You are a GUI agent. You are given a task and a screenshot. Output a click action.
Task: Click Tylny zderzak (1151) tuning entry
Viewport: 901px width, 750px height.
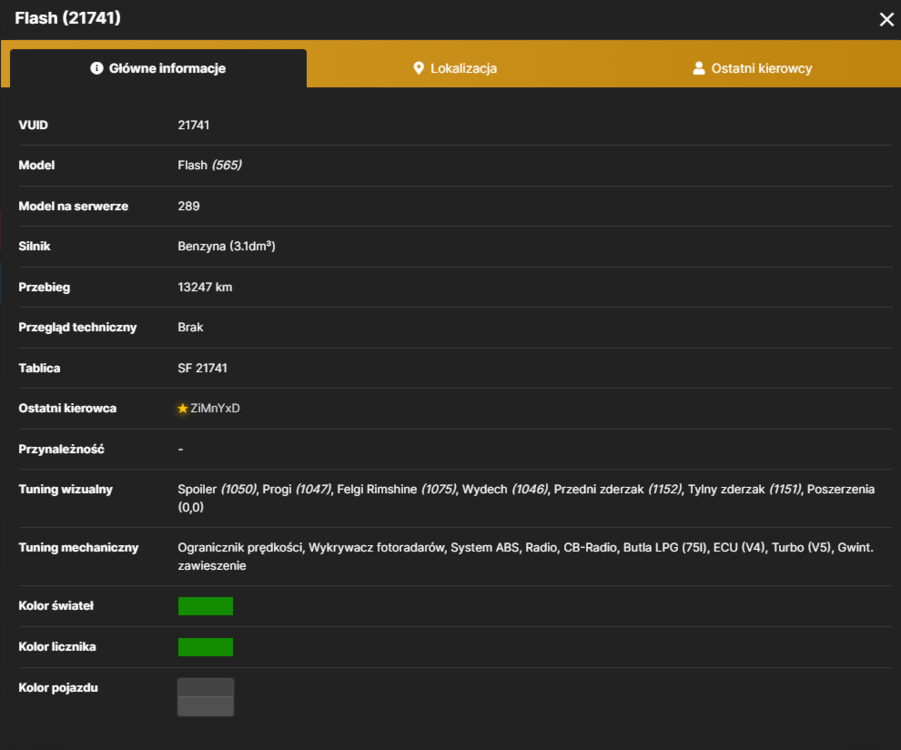(x=745, y=490)
